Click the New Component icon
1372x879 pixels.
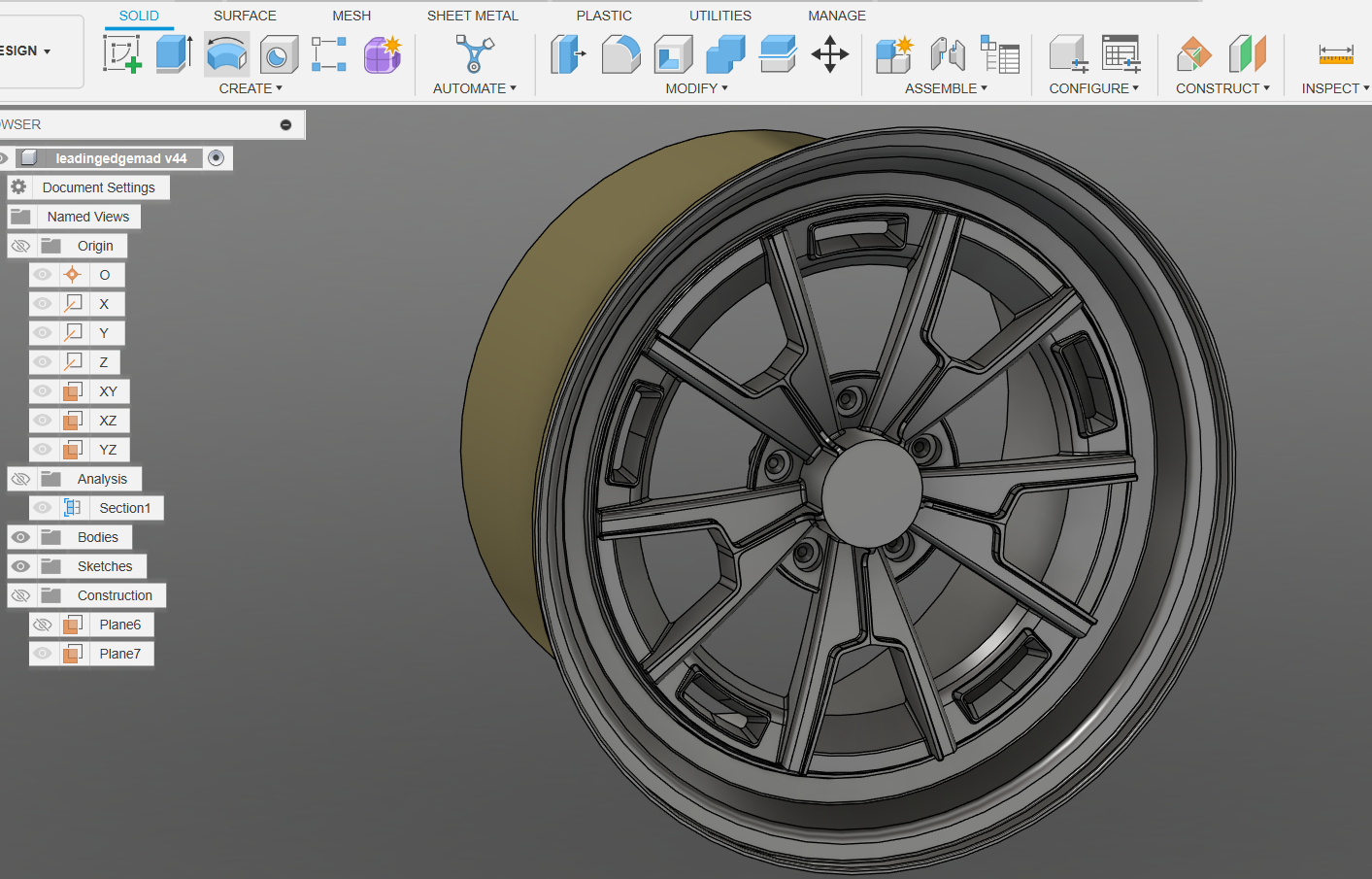click(893, 54)
